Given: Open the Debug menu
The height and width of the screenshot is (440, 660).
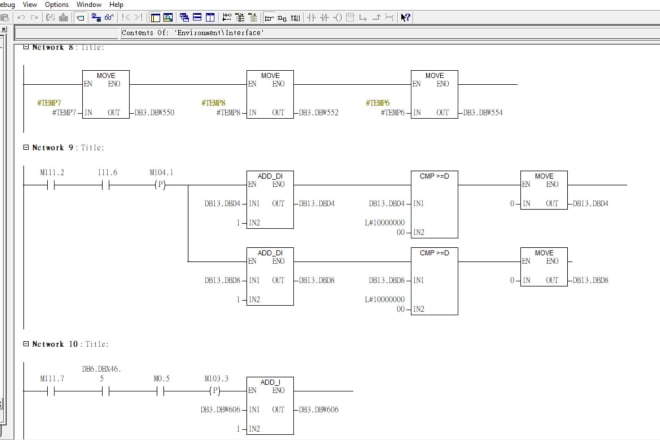Looking at the screenshot, I should (x=7, y=5).
